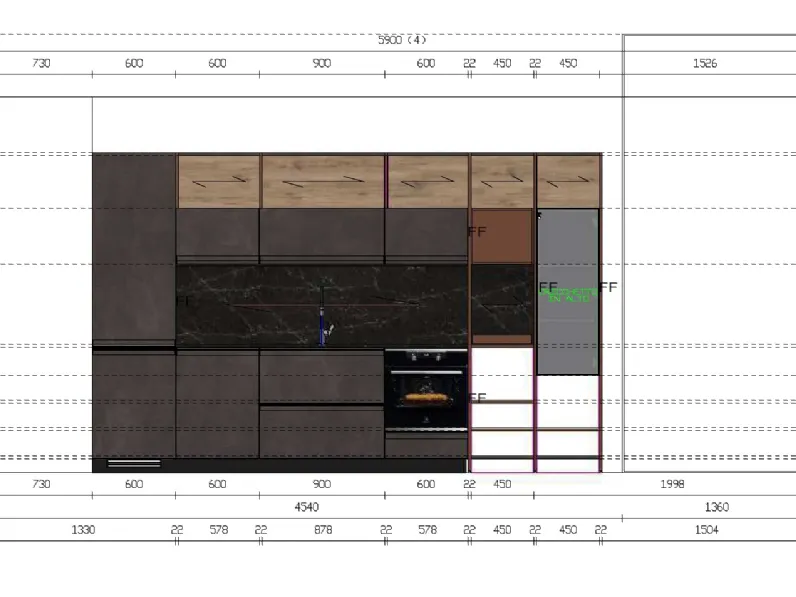This screenshot has height=597, width=796.
Task: Click the "1504" dimension label
Action: pyautogui.click(x=707, y=530)
